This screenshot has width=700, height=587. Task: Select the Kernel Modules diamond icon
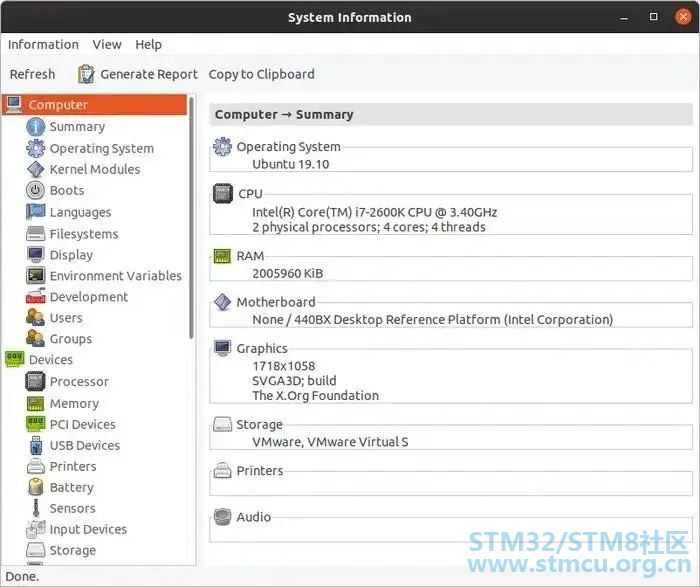pyautogui.click(x=35, y=169)
